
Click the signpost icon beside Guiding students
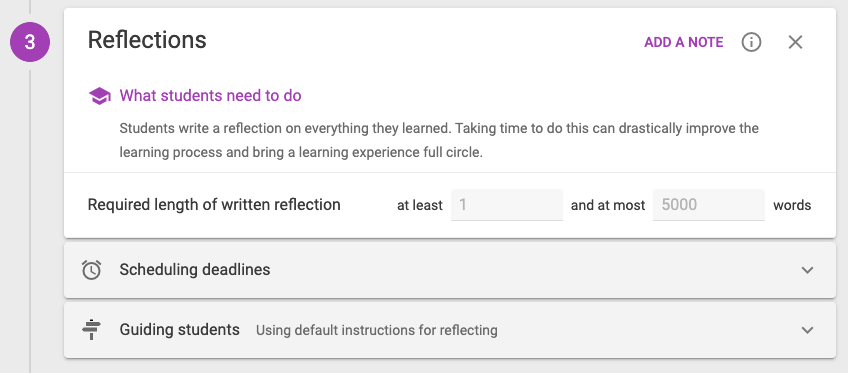click(x=91, y=329)
